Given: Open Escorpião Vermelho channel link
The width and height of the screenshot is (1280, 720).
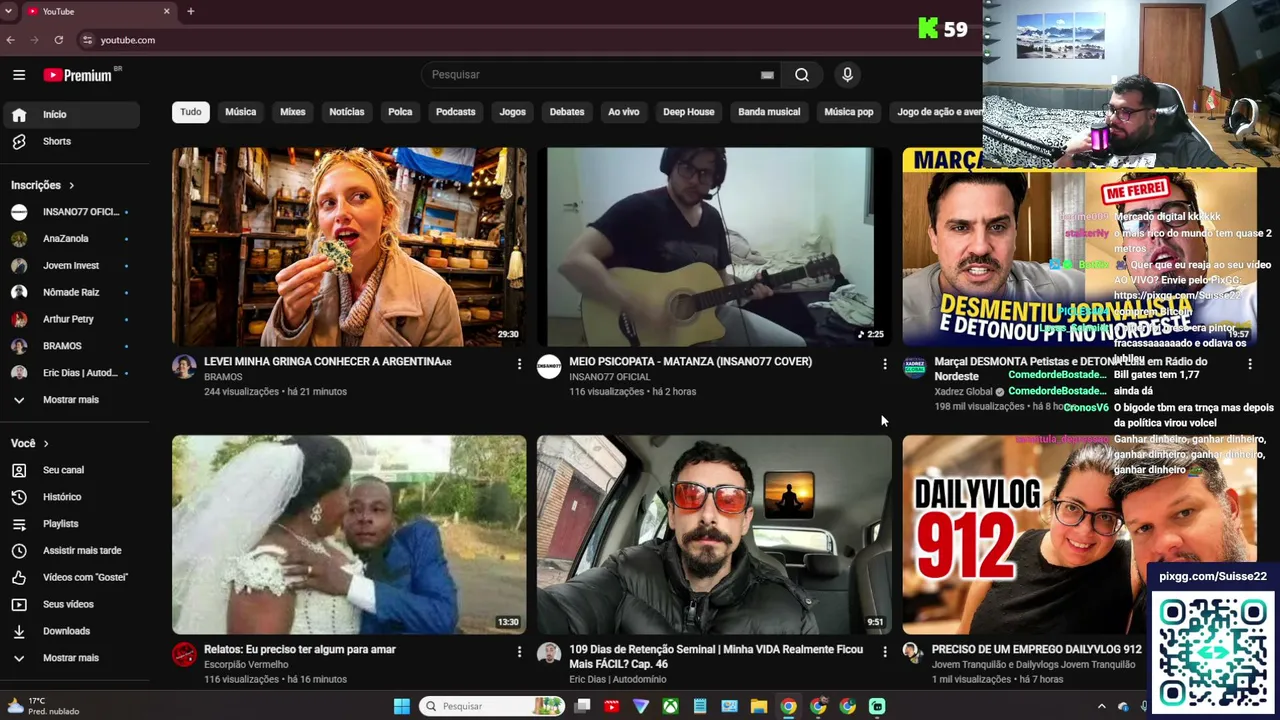Looking at the screenshot, I should (x=246, y=665).
